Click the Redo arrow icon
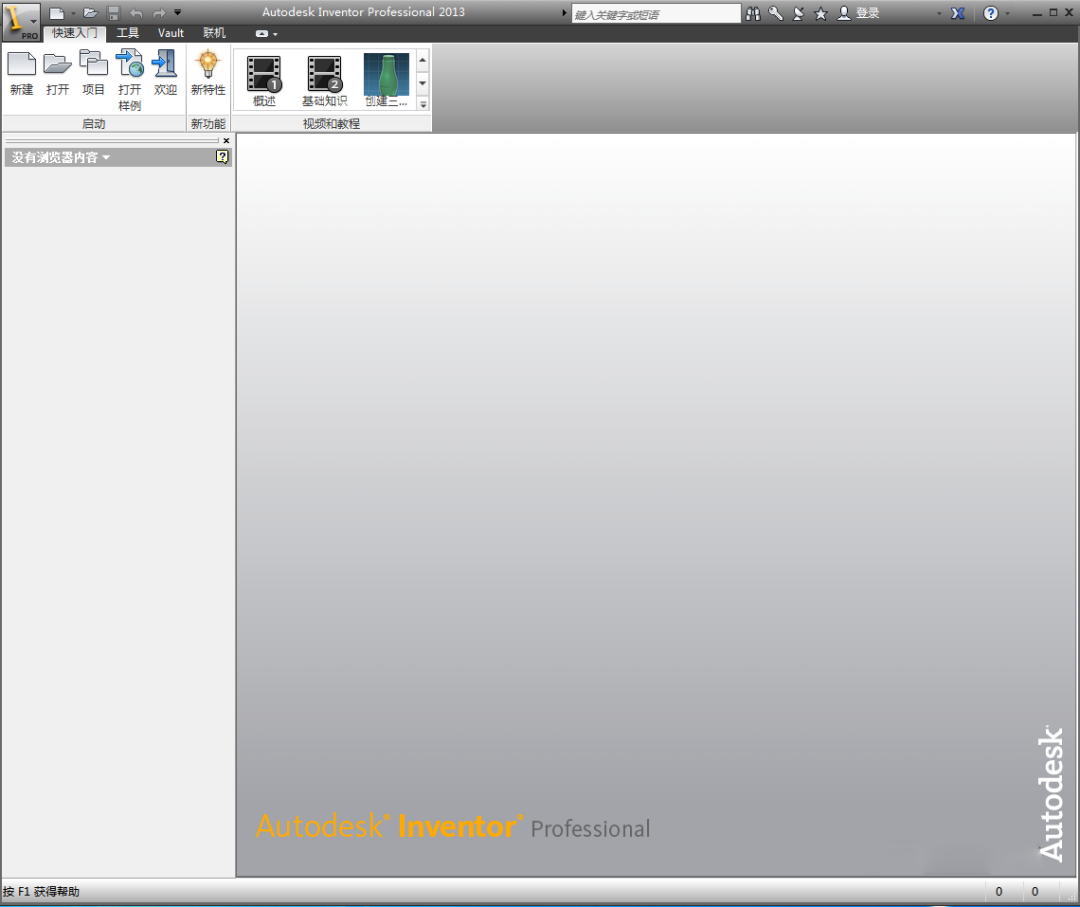Image resolution: width=1080 pixels, height=907 pixels. pyautogui.click(x=159, y=13)
